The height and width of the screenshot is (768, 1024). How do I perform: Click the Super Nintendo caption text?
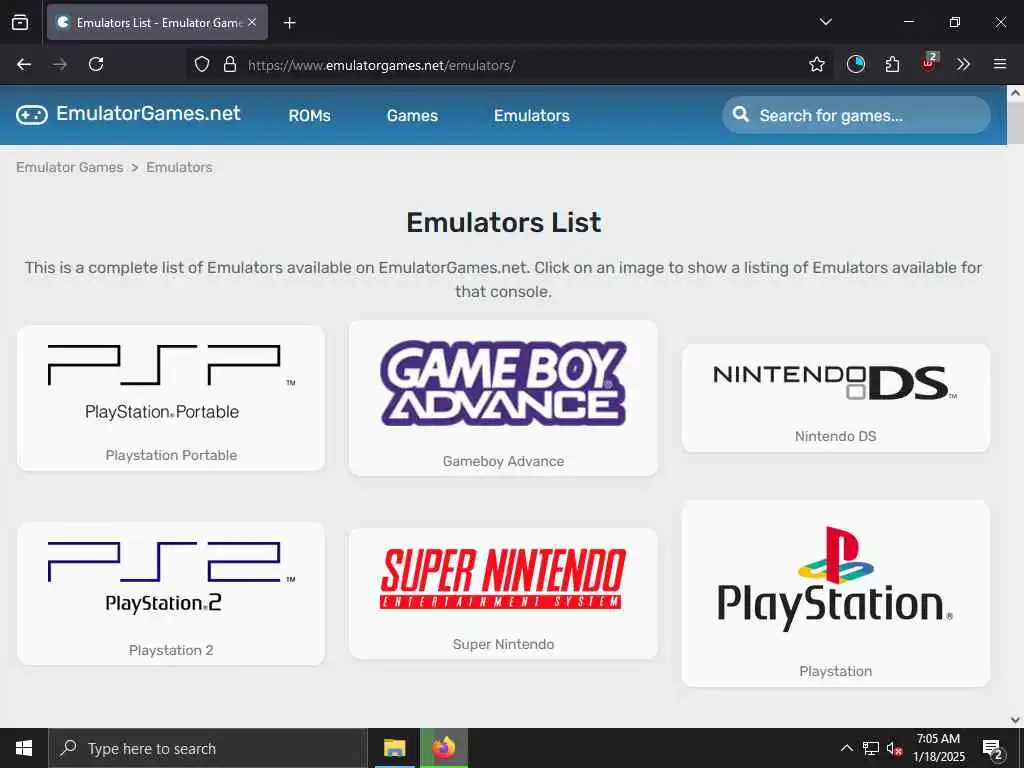(503, 644)
